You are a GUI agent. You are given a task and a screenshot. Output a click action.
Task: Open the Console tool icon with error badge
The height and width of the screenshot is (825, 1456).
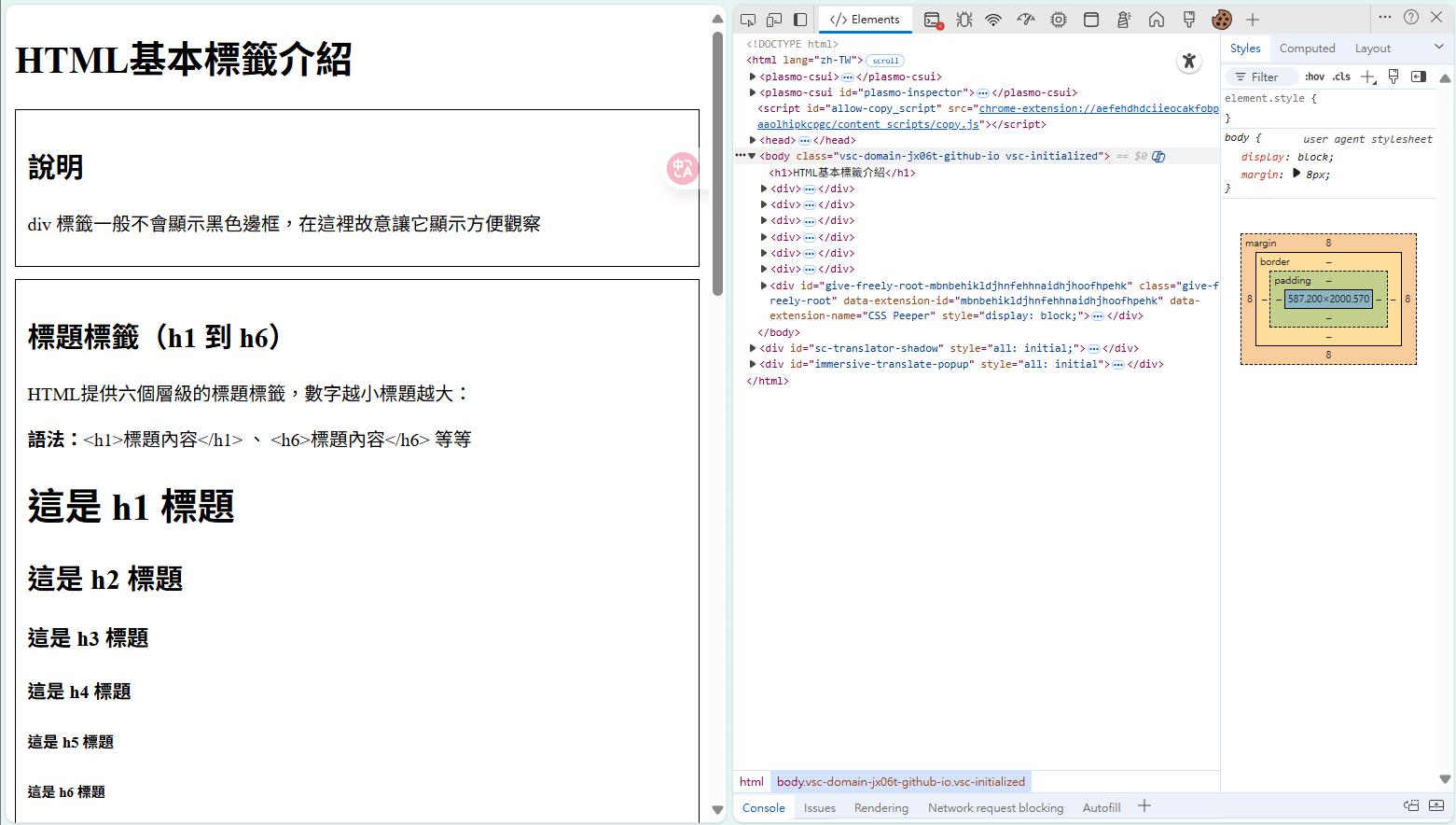(x=933, y=20)
